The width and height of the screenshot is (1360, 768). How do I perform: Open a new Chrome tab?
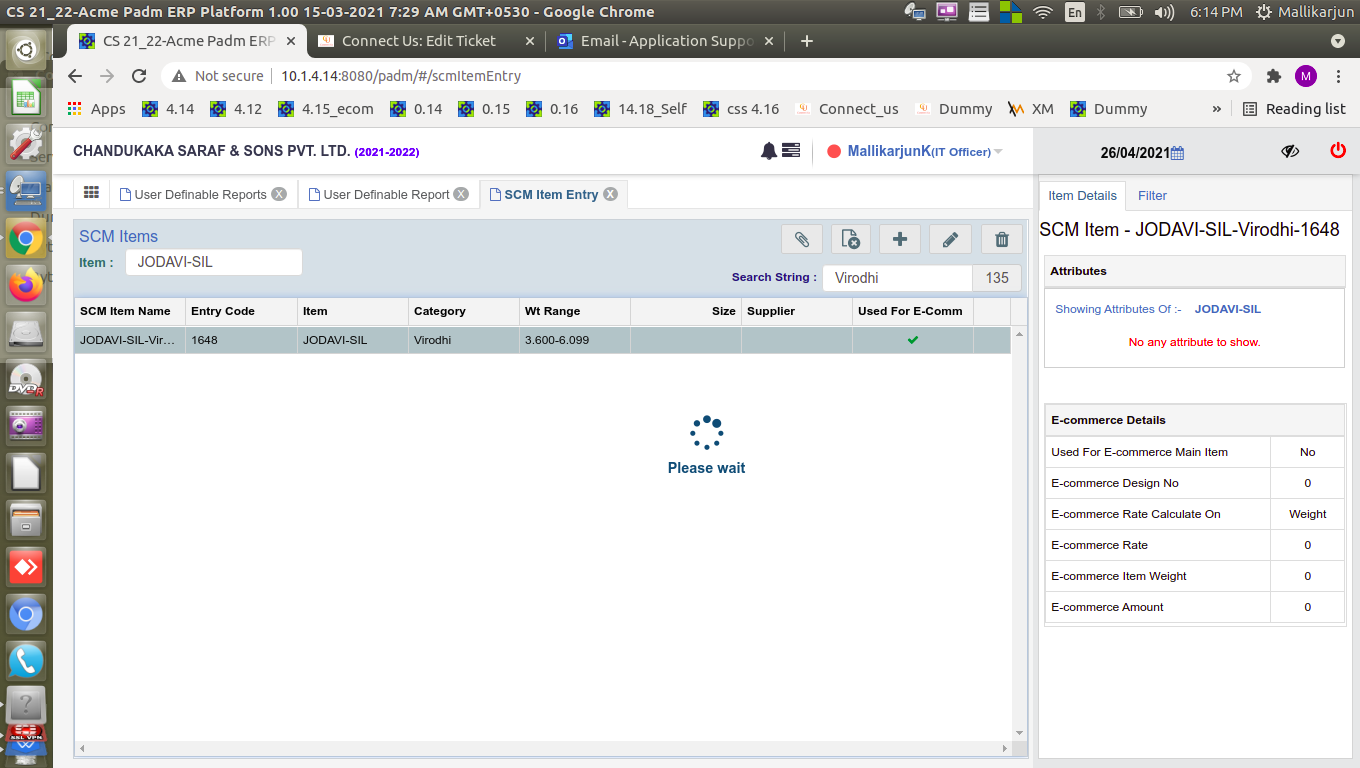[807, 41]
